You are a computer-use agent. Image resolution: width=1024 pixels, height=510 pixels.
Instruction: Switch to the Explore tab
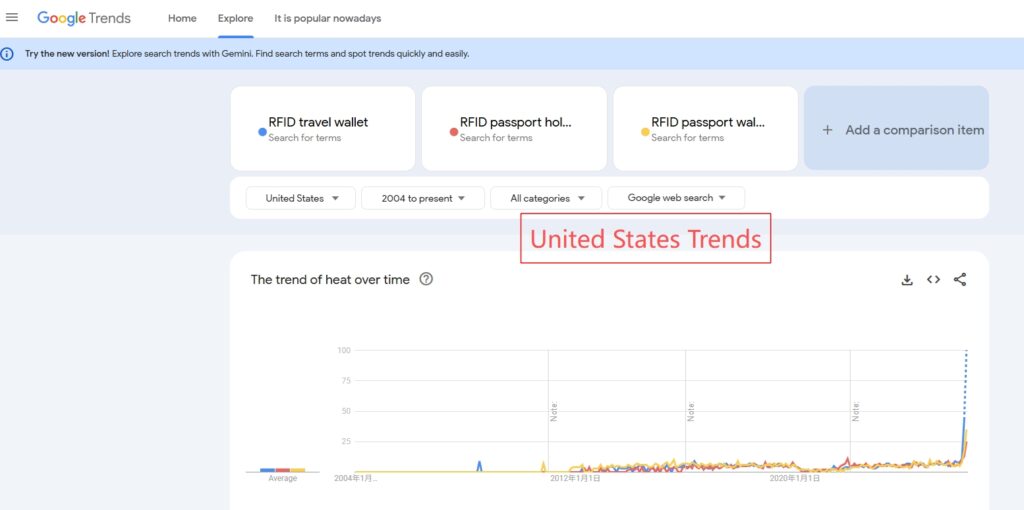(235, 18)
